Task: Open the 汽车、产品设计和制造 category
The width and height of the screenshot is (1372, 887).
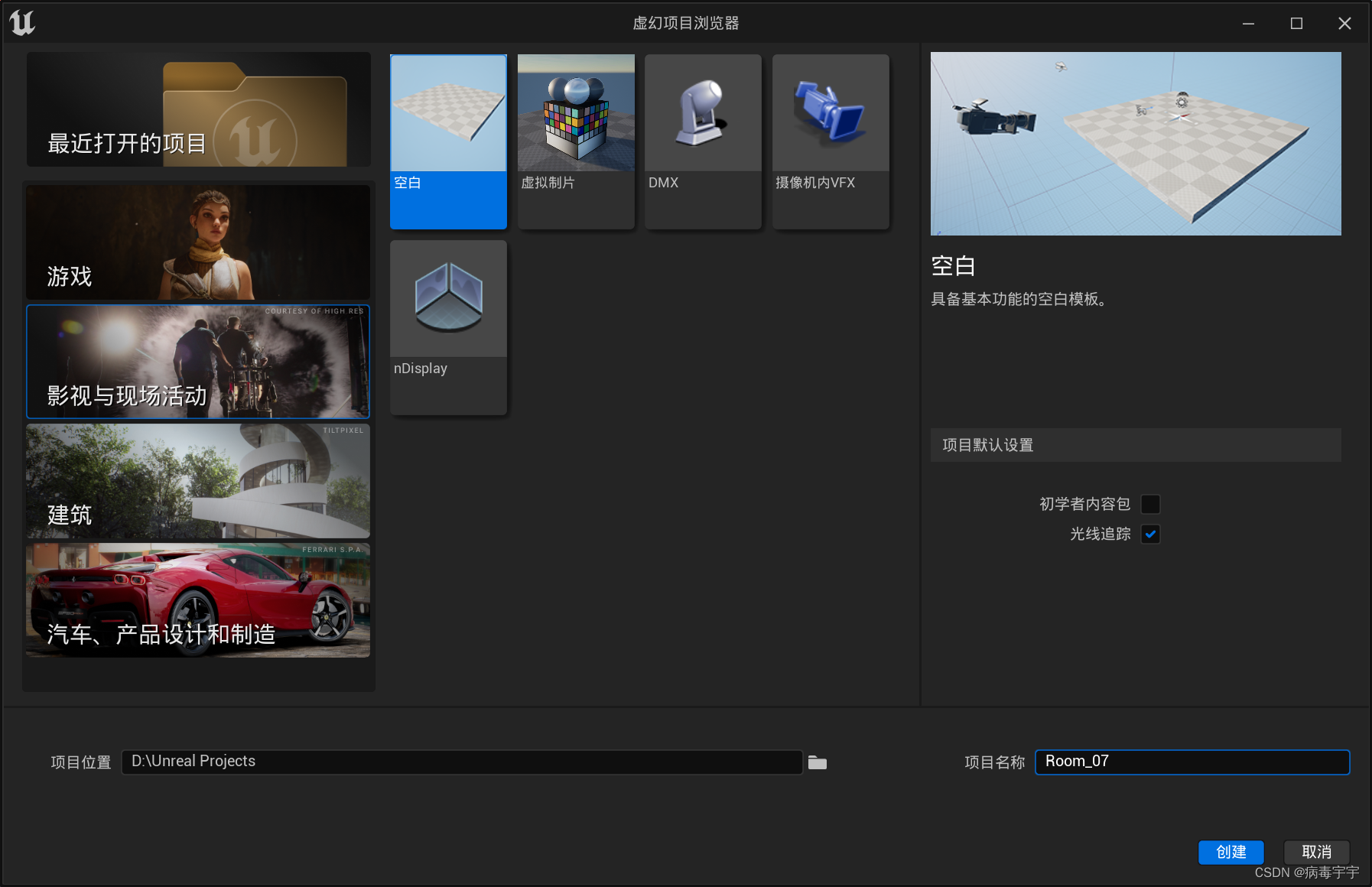Action: tap(197, 600)
